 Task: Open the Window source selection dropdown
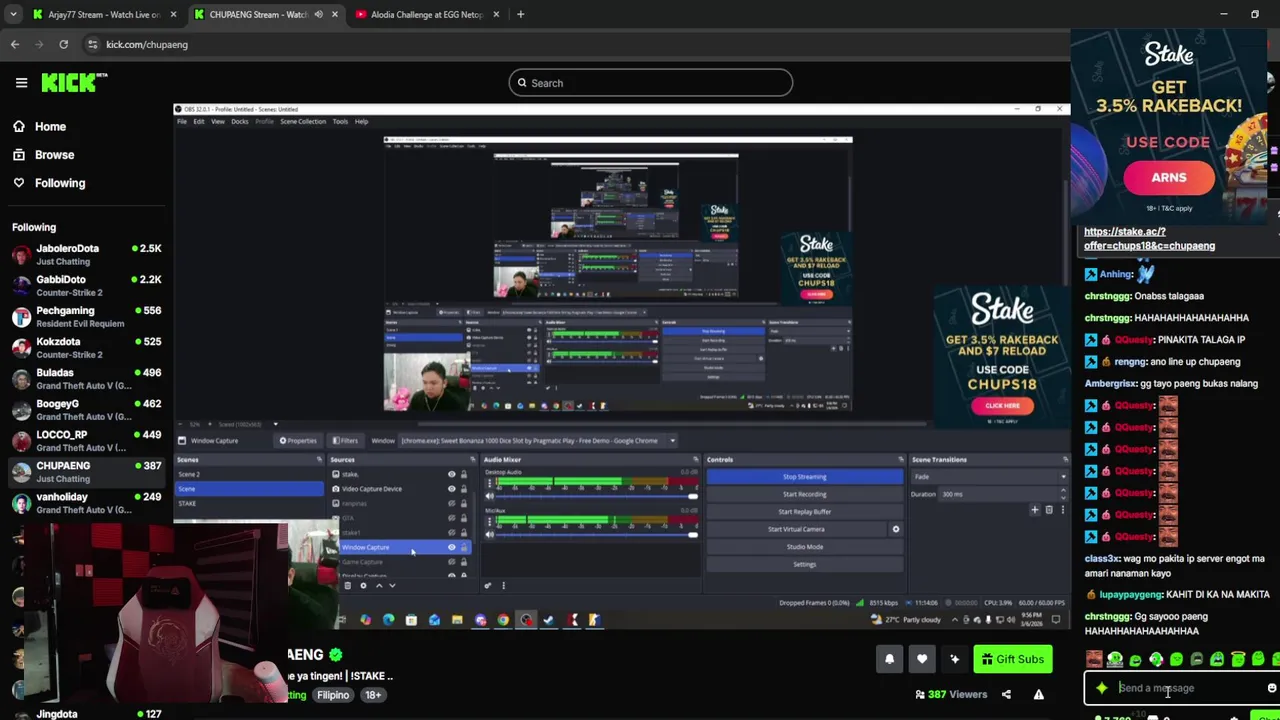click(538, 440)
